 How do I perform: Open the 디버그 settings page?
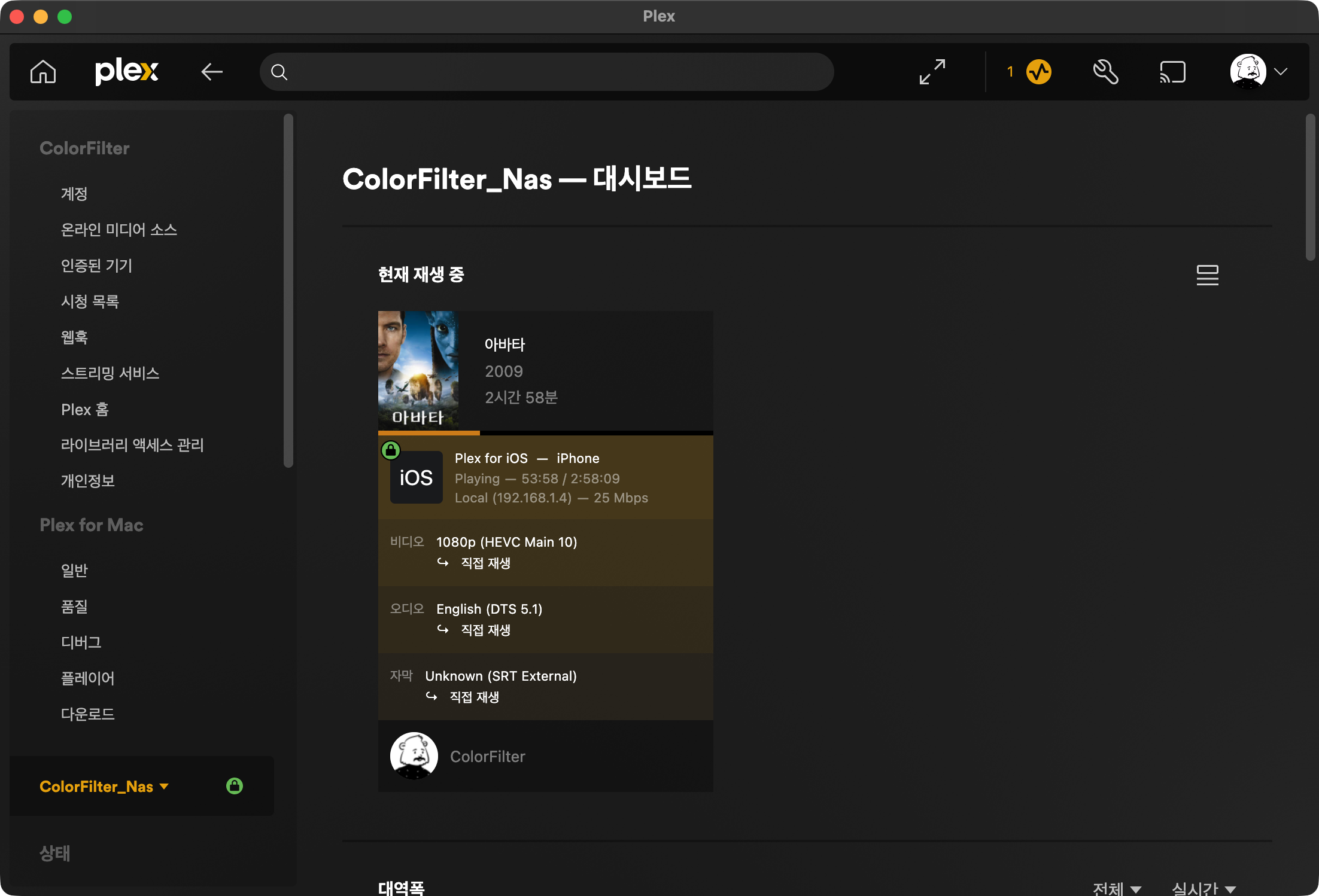click(x=81, y=642)
